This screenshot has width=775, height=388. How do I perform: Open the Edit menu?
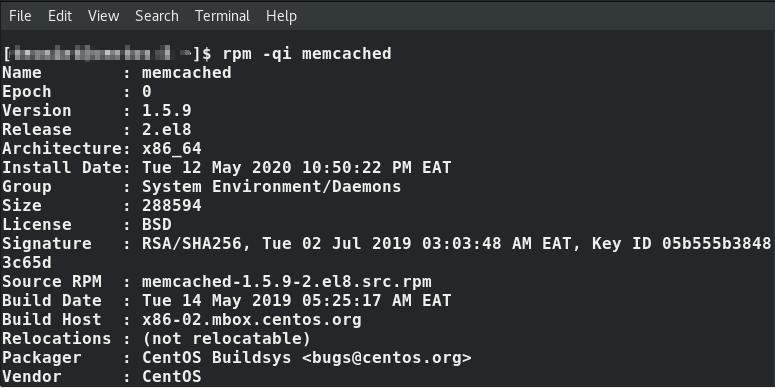(60, 16)
